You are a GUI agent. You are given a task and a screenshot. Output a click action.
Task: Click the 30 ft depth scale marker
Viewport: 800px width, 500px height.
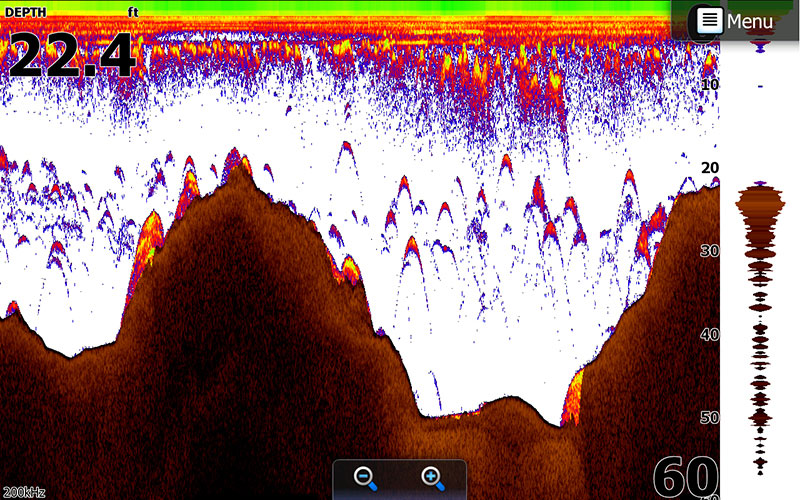(x=710, y=251)
